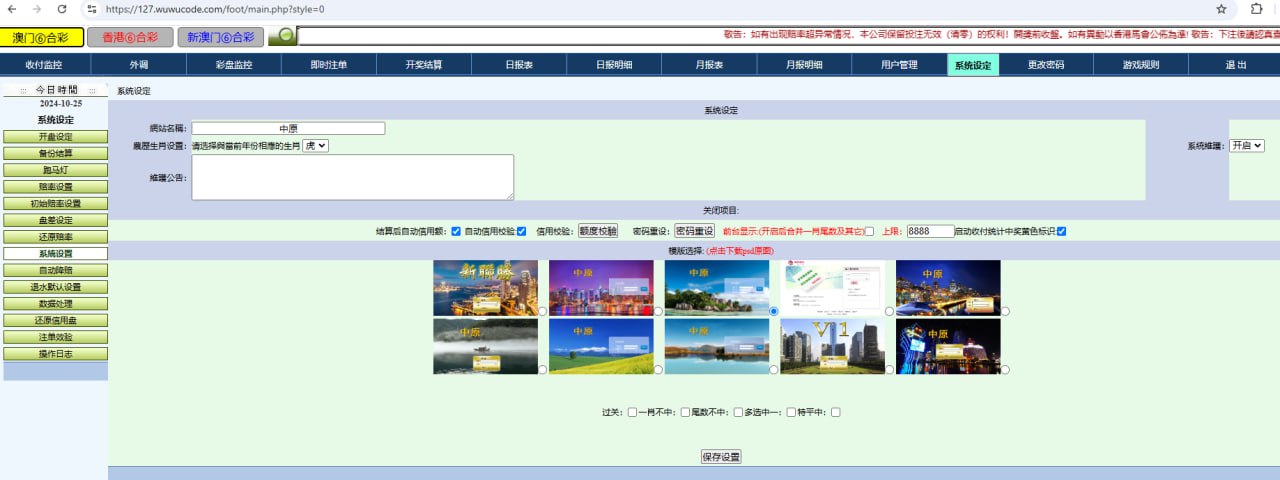Reload the page with browser refresh icon
The image size is (1280, 480).
pos(62,9)
